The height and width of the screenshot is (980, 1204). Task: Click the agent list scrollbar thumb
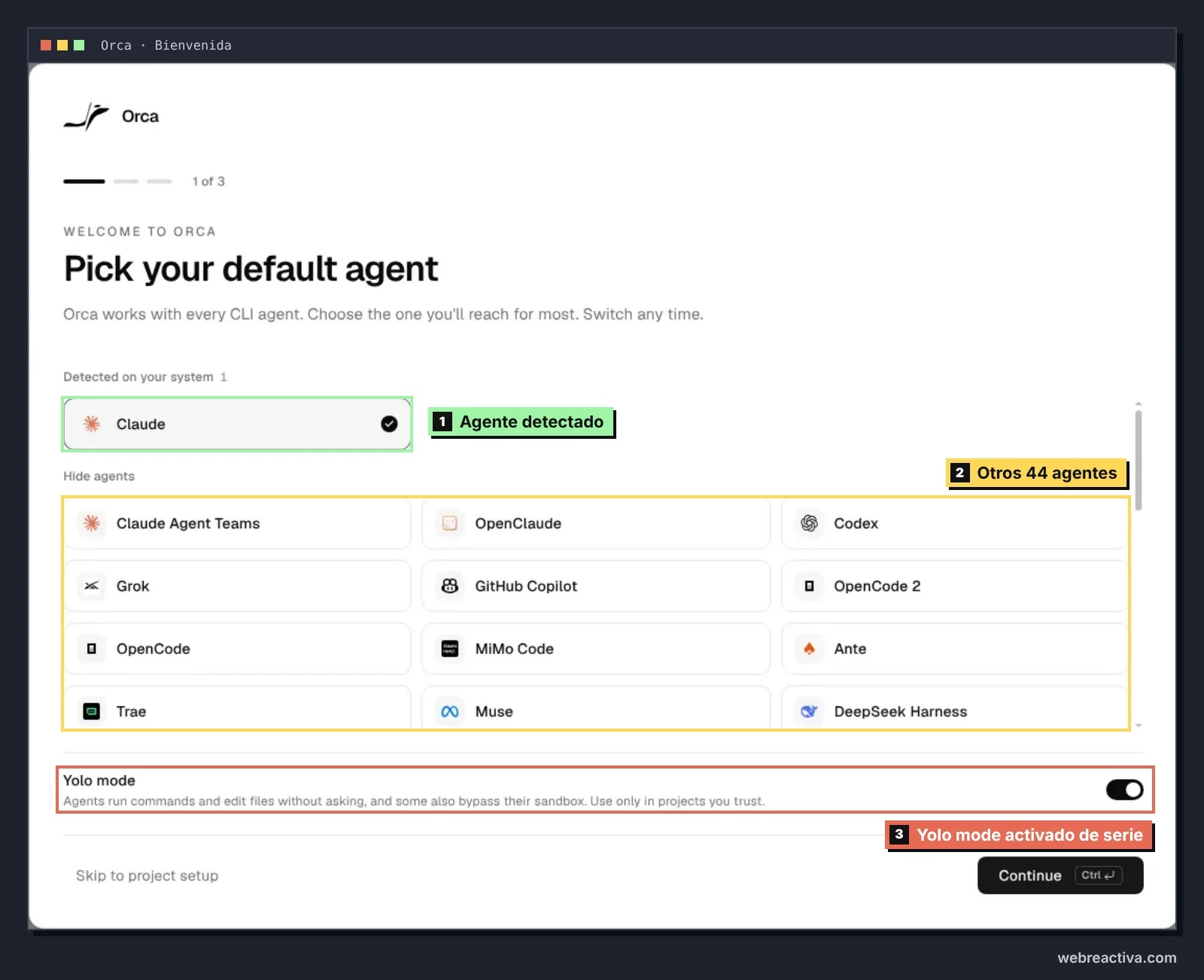[x=1139, y=460]
